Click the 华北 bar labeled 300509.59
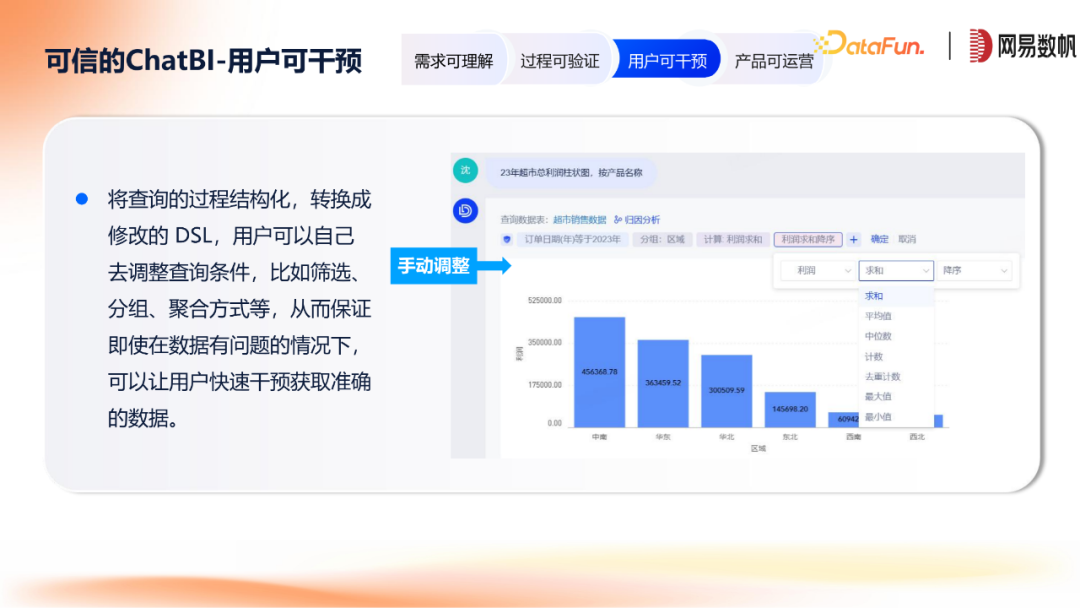The width and height of the screenshot is (1080, 608). click(x=727, y=390)
